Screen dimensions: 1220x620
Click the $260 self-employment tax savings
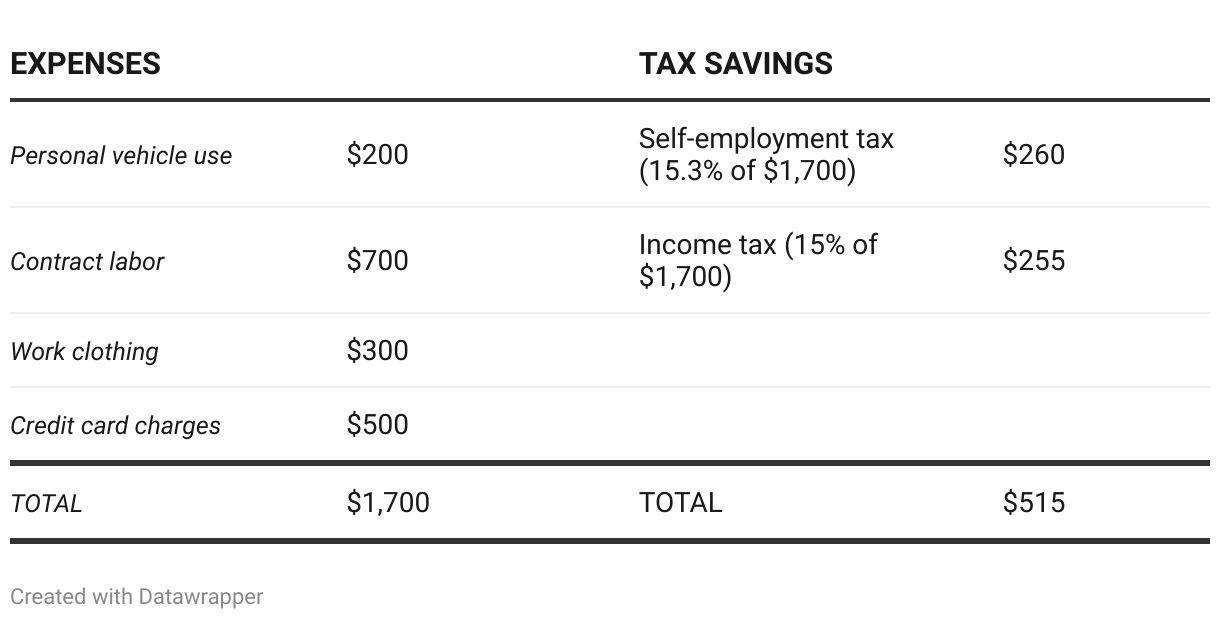coord(1034,155)
